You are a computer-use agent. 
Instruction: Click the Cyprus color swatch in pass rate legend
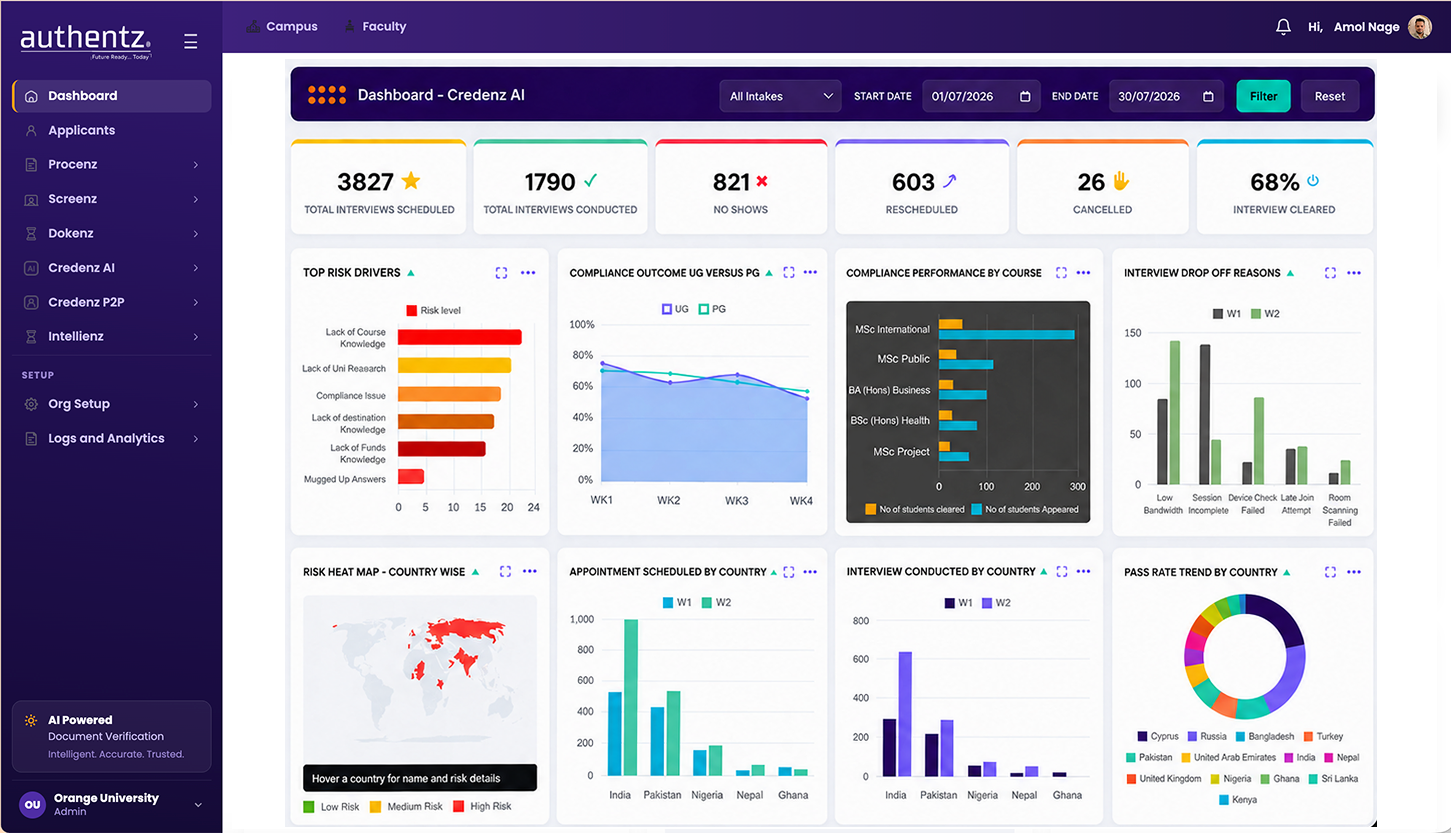[x=1142, y=737]
